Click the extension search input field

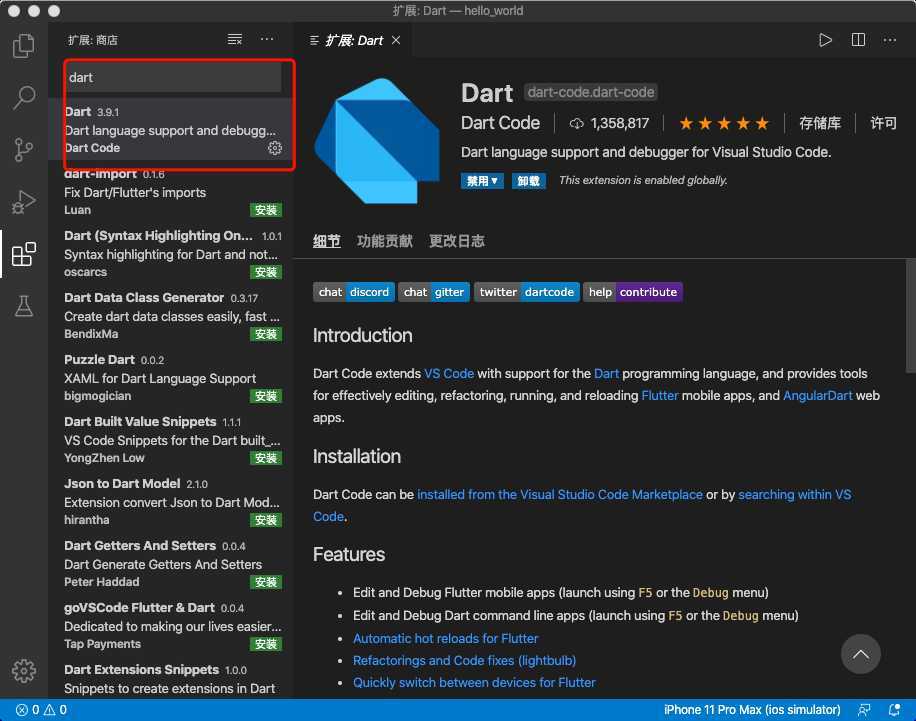[173, 78]
